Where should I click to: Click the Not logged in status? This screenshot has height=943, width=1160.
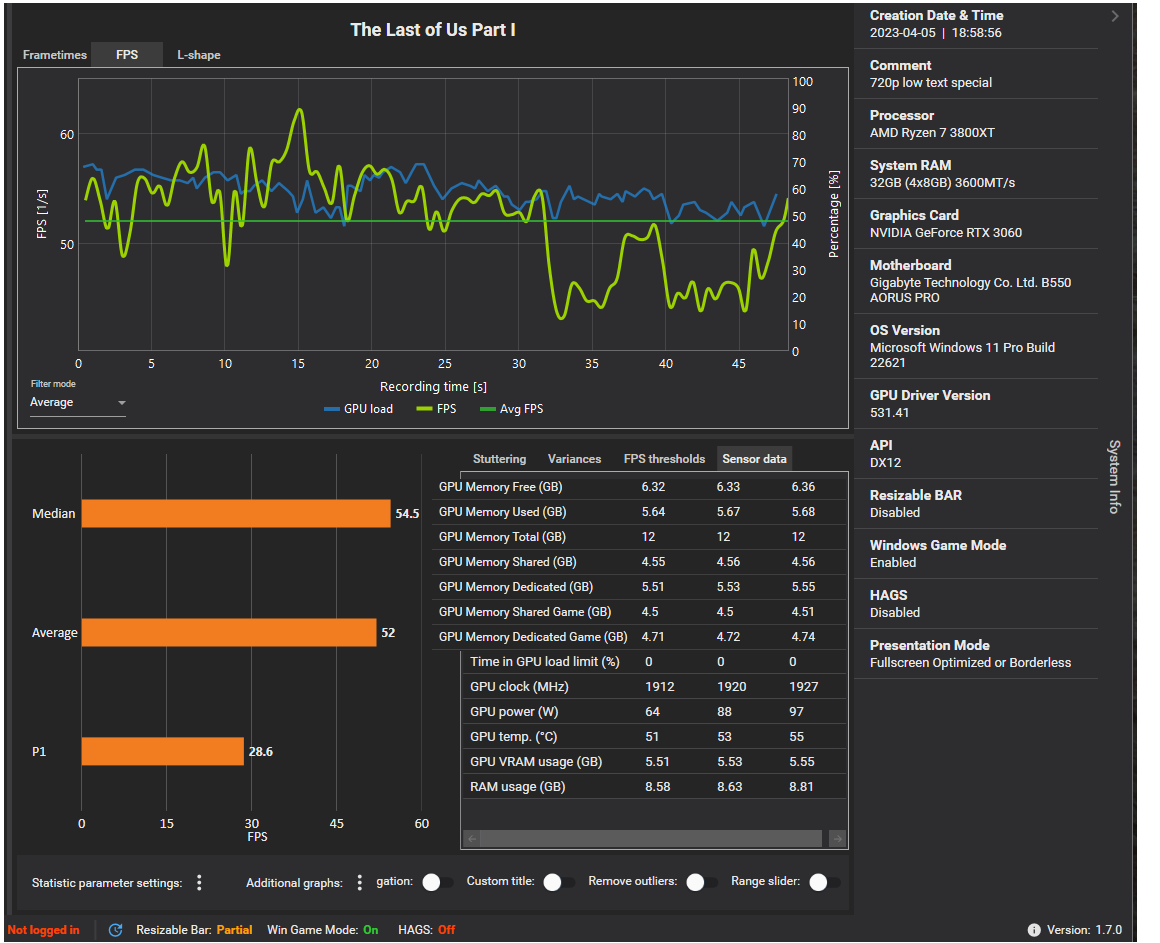[x=44, y=930]
